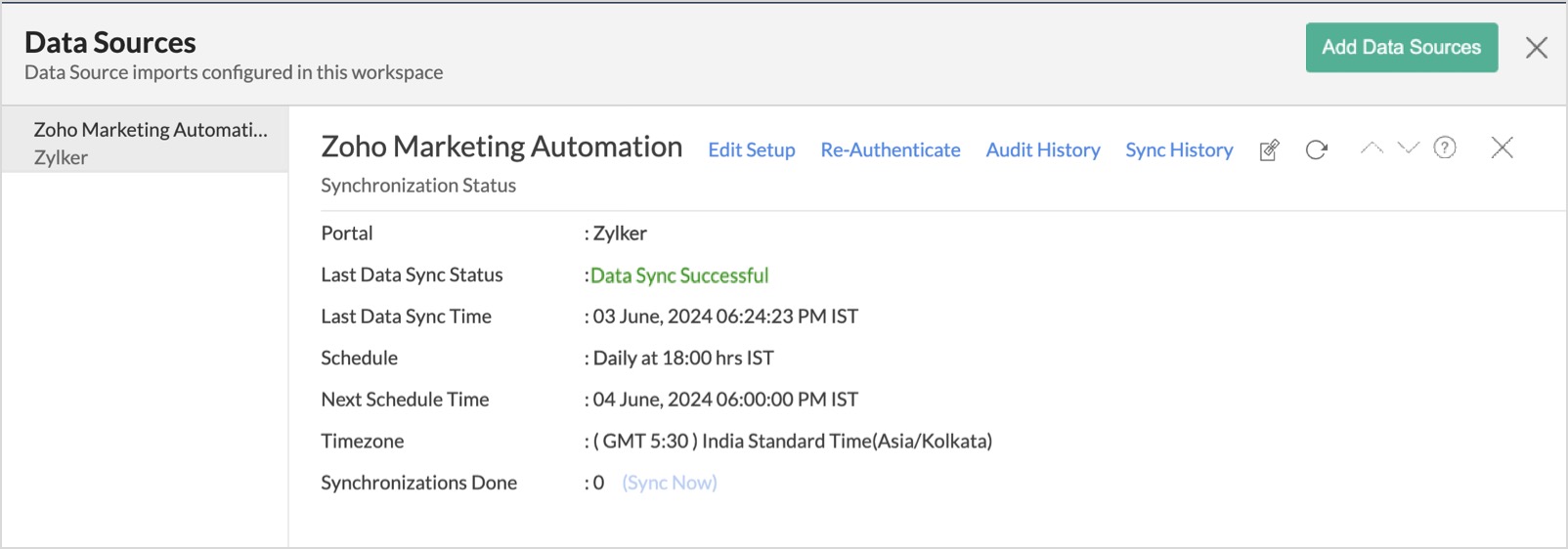The image size is (1568, 549).
Task: Open the Edit Setup link
Action: tap(751, 149)
